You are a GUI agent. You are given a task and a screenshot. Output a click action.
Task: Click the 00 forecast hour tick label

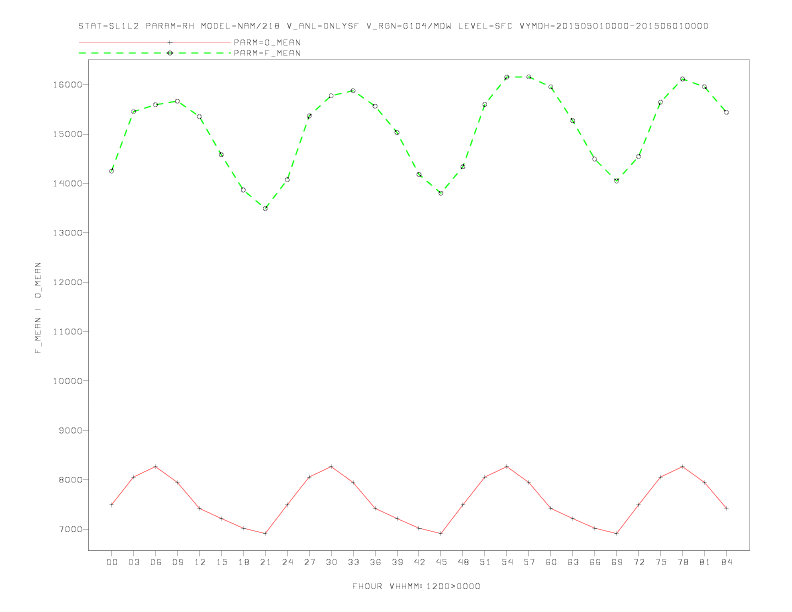(x=112, y=562)
